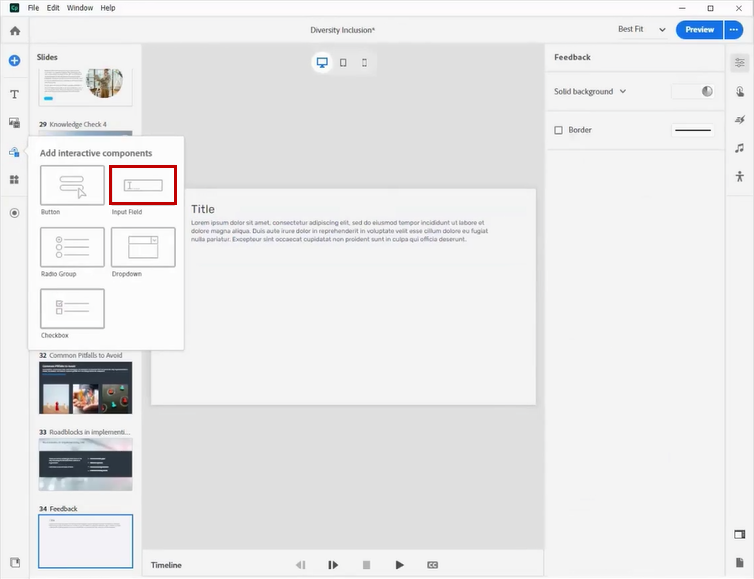This screenshot has height=579, width=754.
Task: Click the panel layout icon at bottom right
Action: click(740, 534)
